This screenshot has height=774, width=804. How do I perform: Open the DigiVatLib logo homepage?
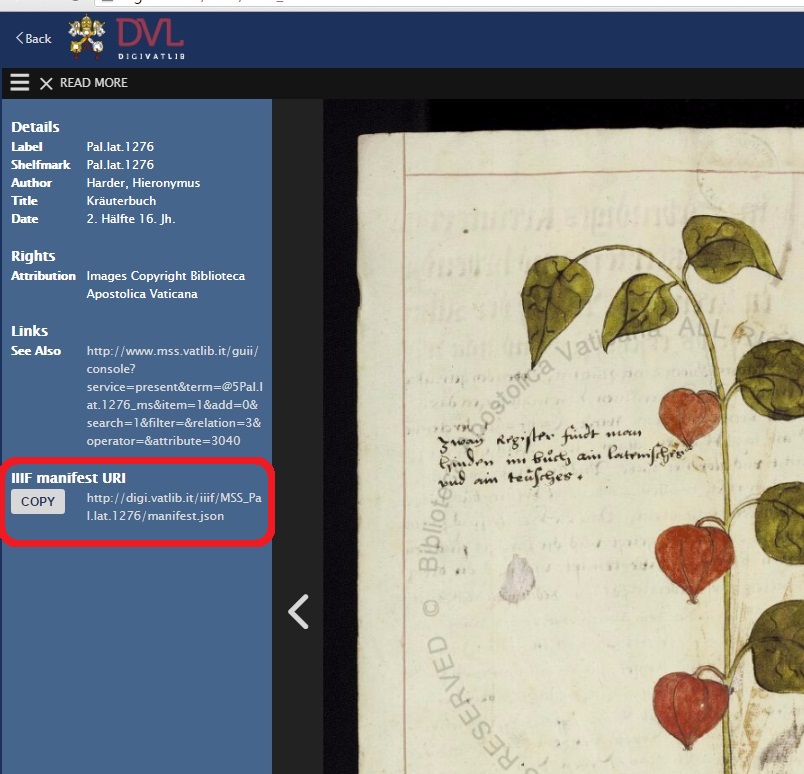point(150,39)
